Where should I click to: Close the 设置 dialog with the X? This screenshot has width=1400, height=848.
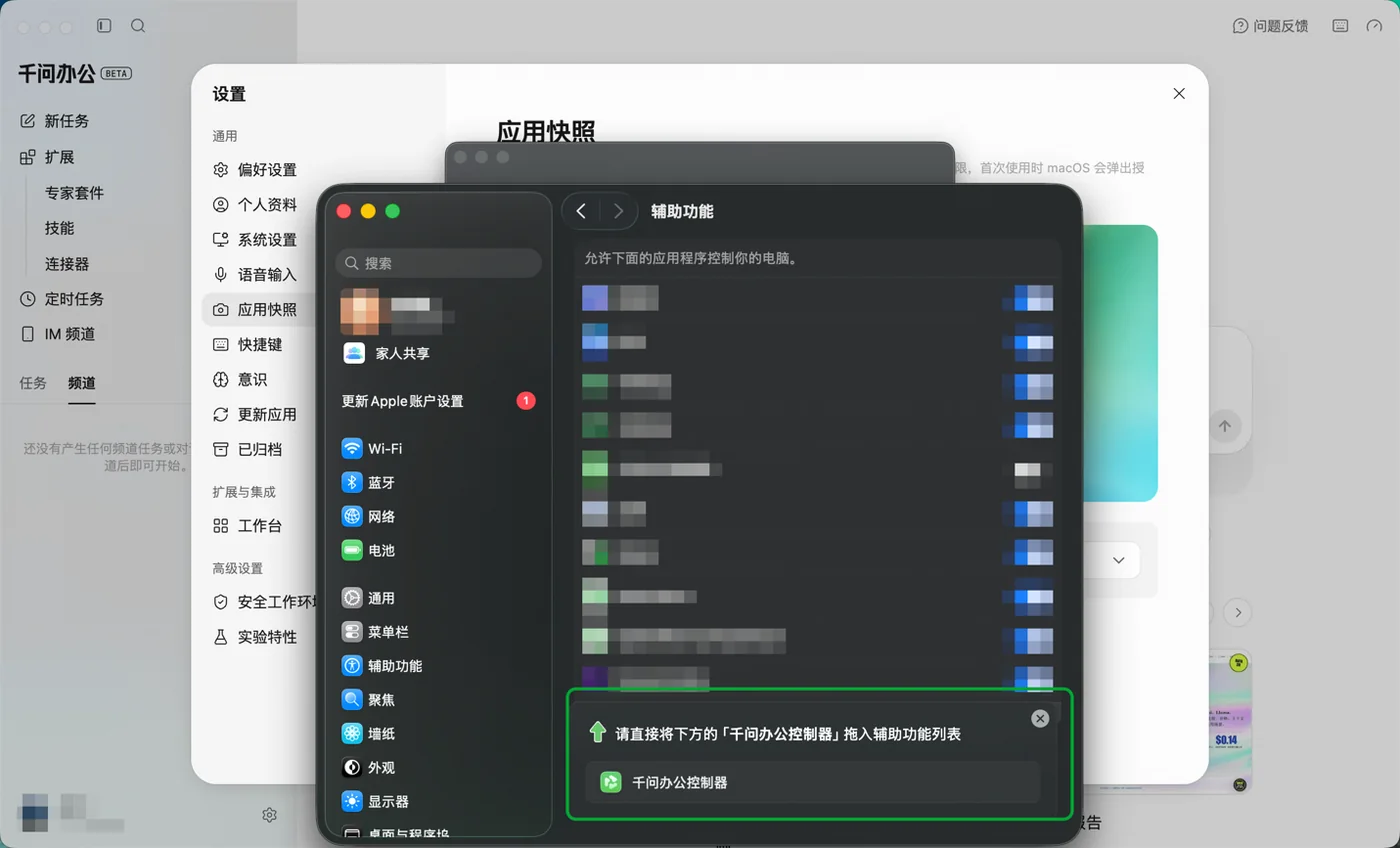tap(1179, 94)
